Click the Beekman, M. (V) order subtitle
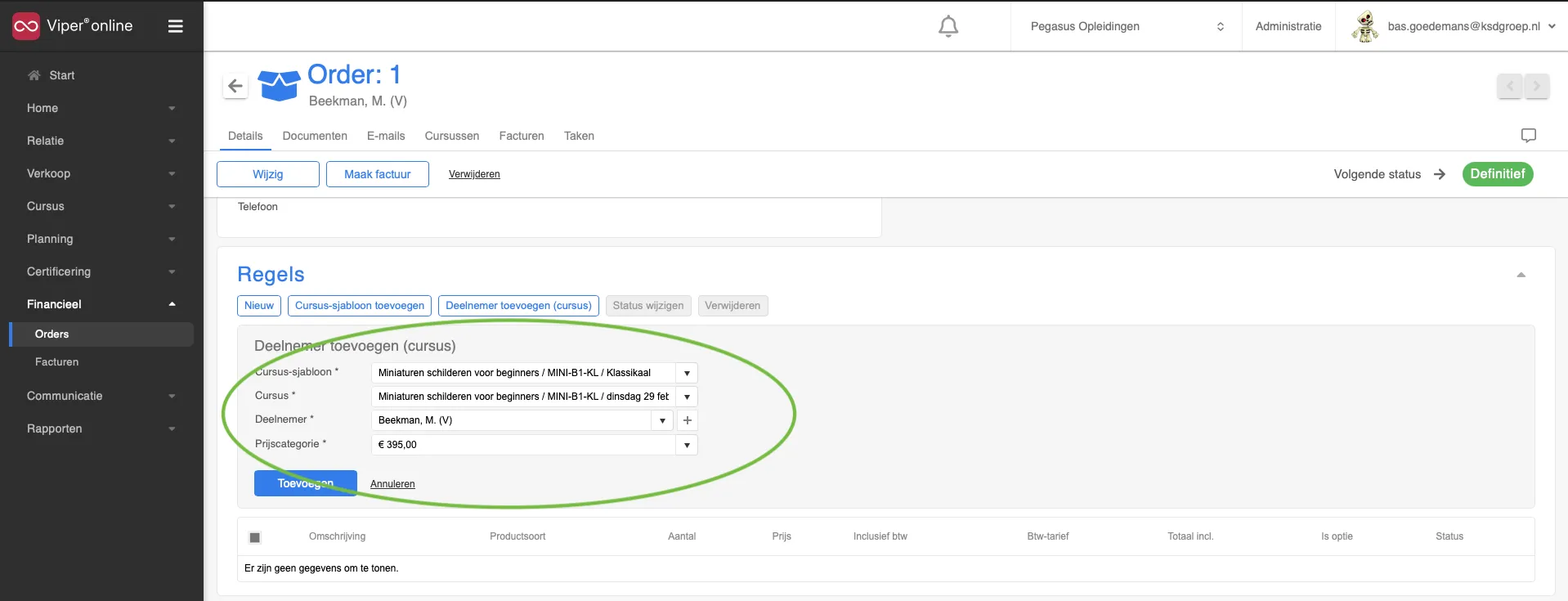This screenshot has width=1568, height=601. 358,101
